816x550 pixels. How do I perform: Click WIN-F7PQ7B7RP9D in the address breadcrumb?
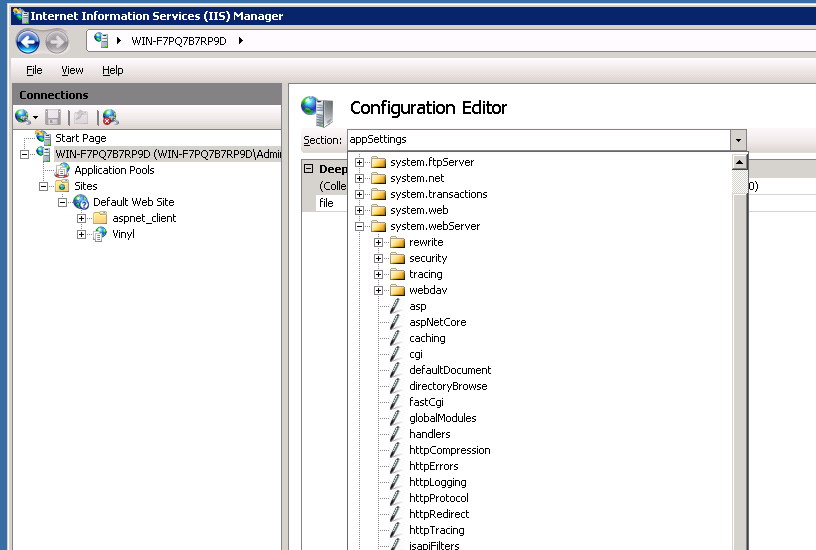(178, 41)
